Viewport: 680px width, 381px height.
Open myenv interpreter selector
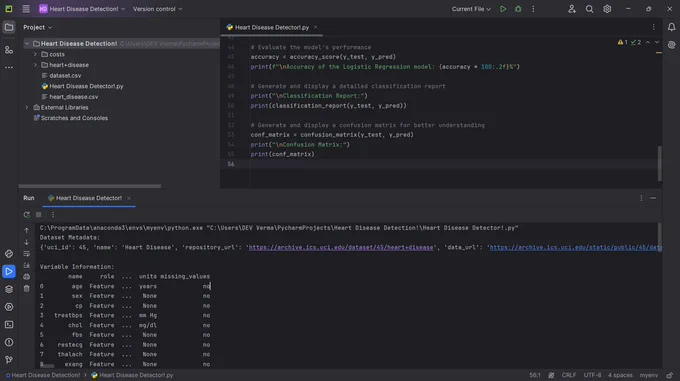pyautogui.click(x=649, y=375)
